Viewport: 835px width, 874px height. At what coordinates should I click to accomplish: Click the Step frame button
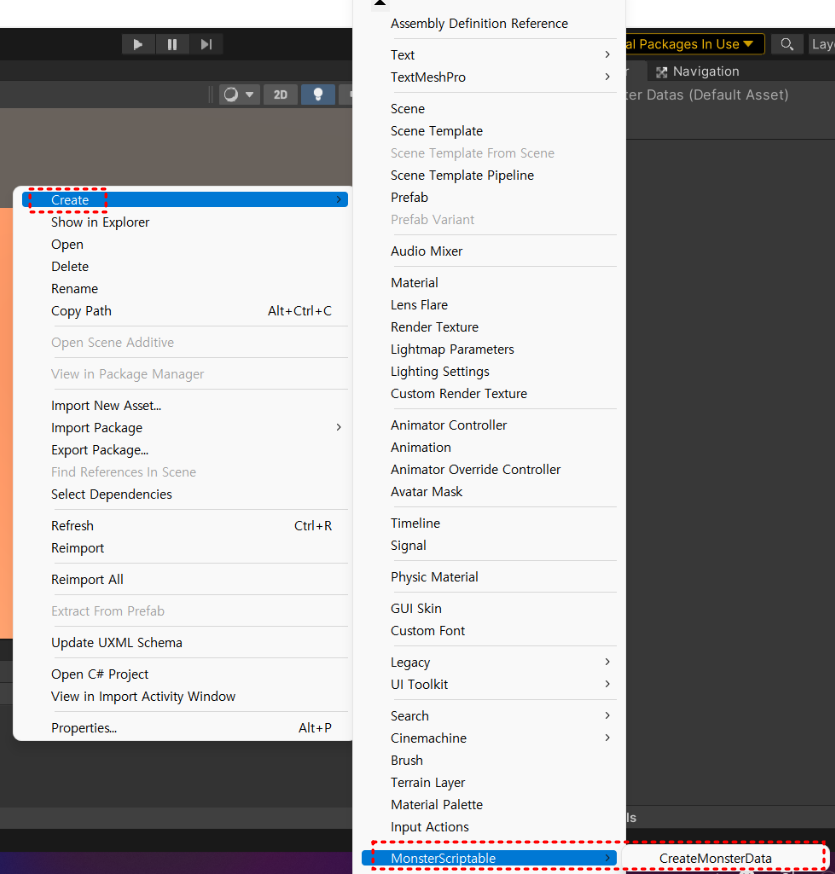point(206,44)
